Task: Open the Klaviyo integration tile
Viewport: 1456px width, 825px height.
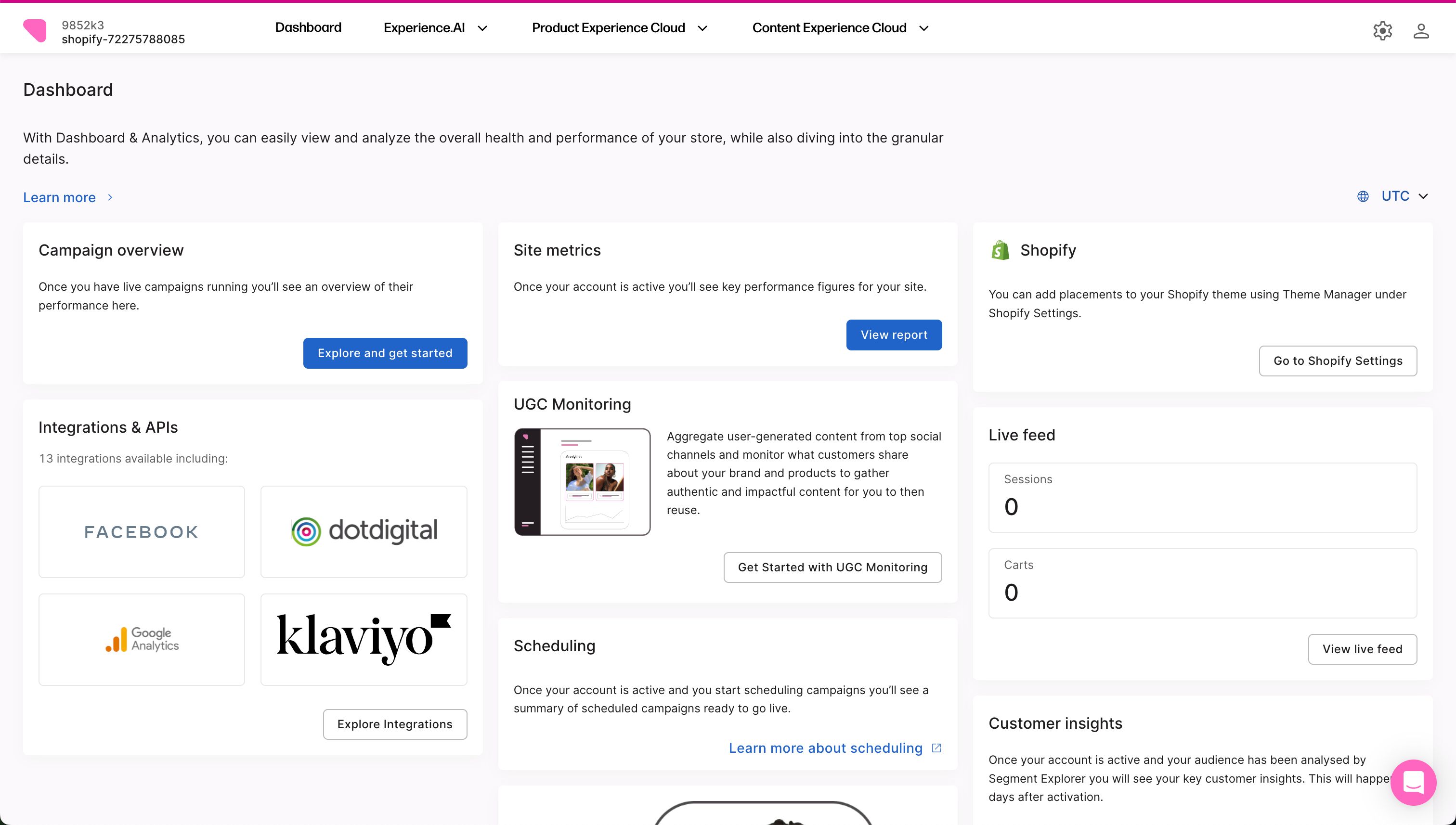Action: (364, 639)
